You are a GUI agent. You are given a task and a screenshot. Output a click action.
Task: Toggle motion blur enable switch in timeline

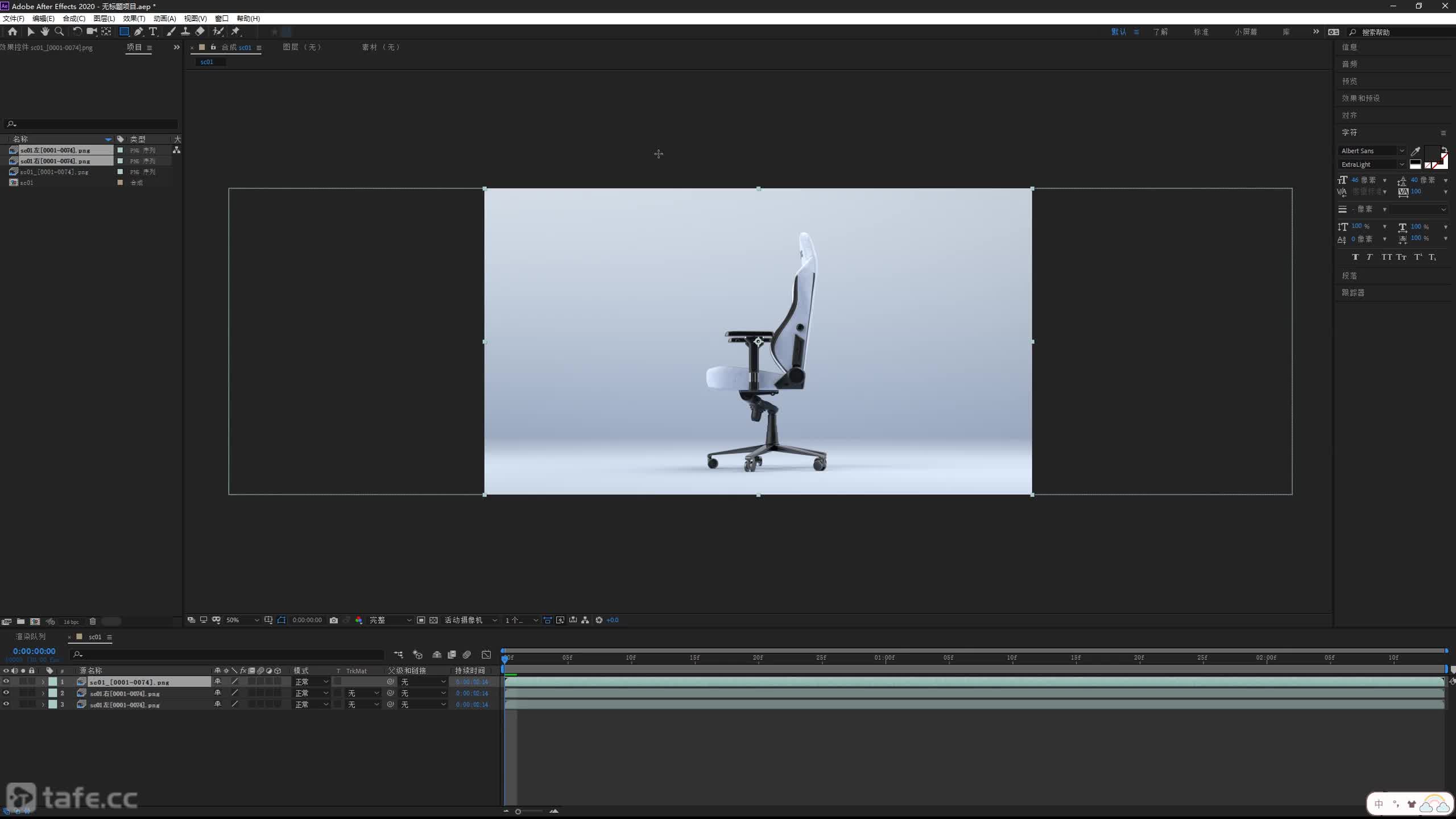pos(467,655)
